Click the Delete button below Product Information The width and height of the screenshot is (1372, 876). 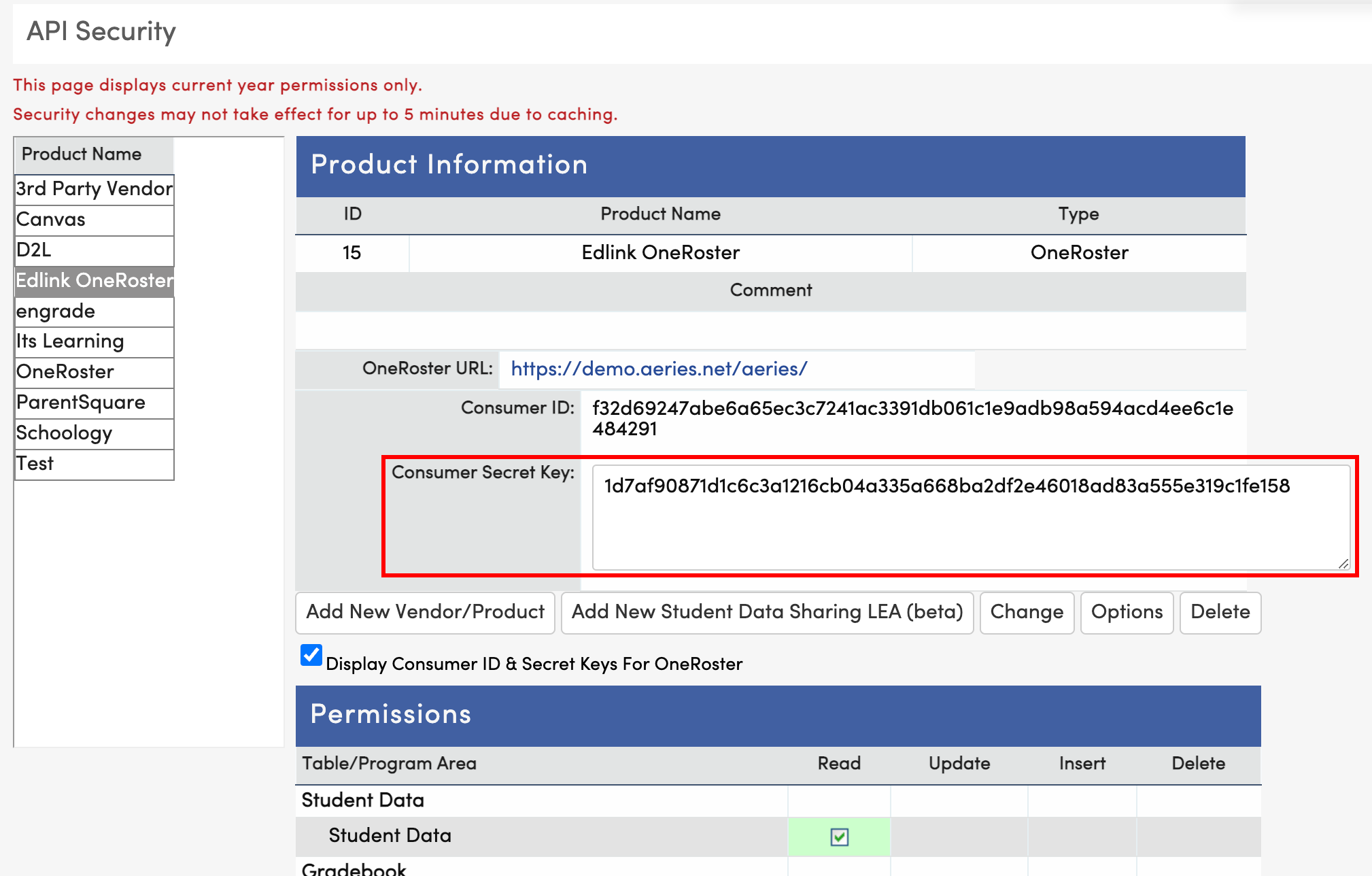(x=1220, y=612)
